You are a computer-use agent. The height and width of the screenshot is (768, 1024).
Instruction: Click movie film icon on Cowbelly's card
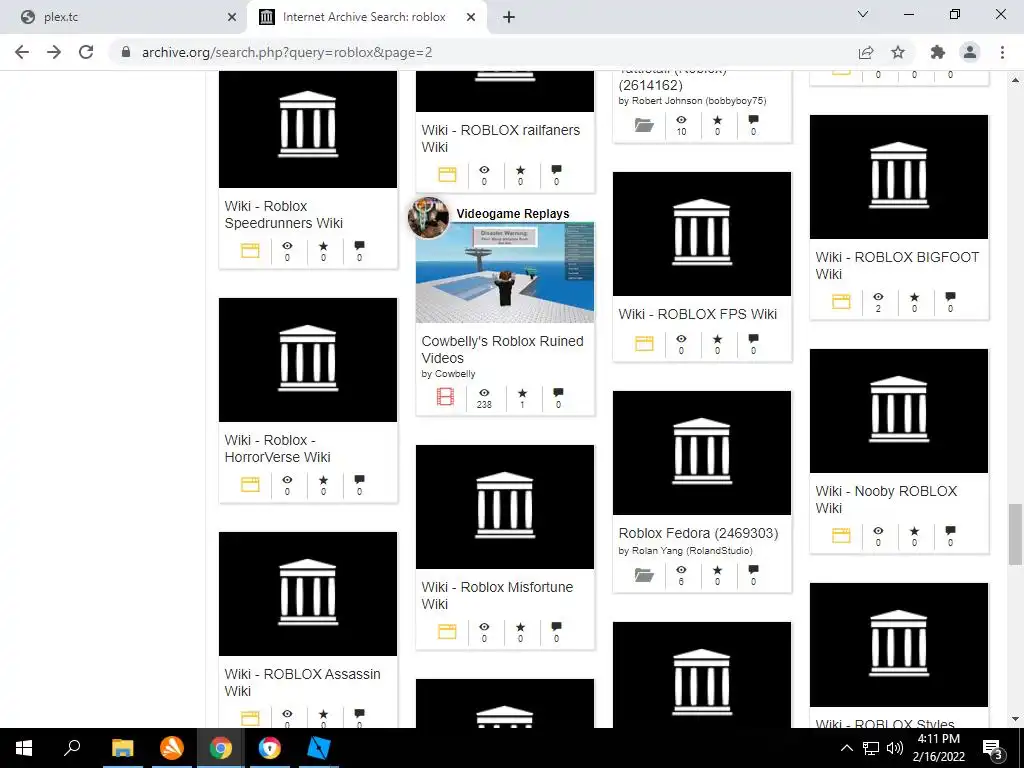pyautogui.click(x=445, y=396)
